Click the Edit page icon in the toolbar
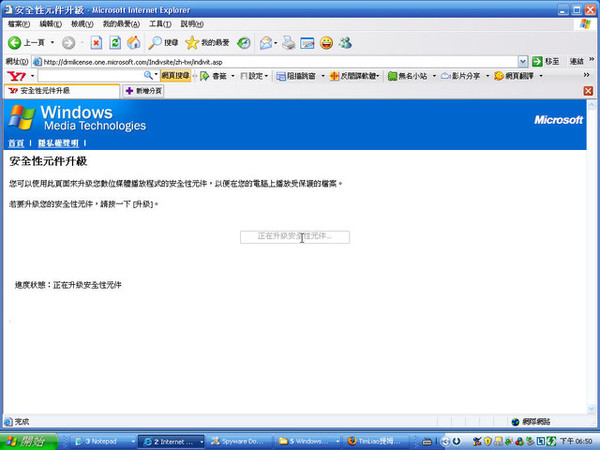 [307, 43]
